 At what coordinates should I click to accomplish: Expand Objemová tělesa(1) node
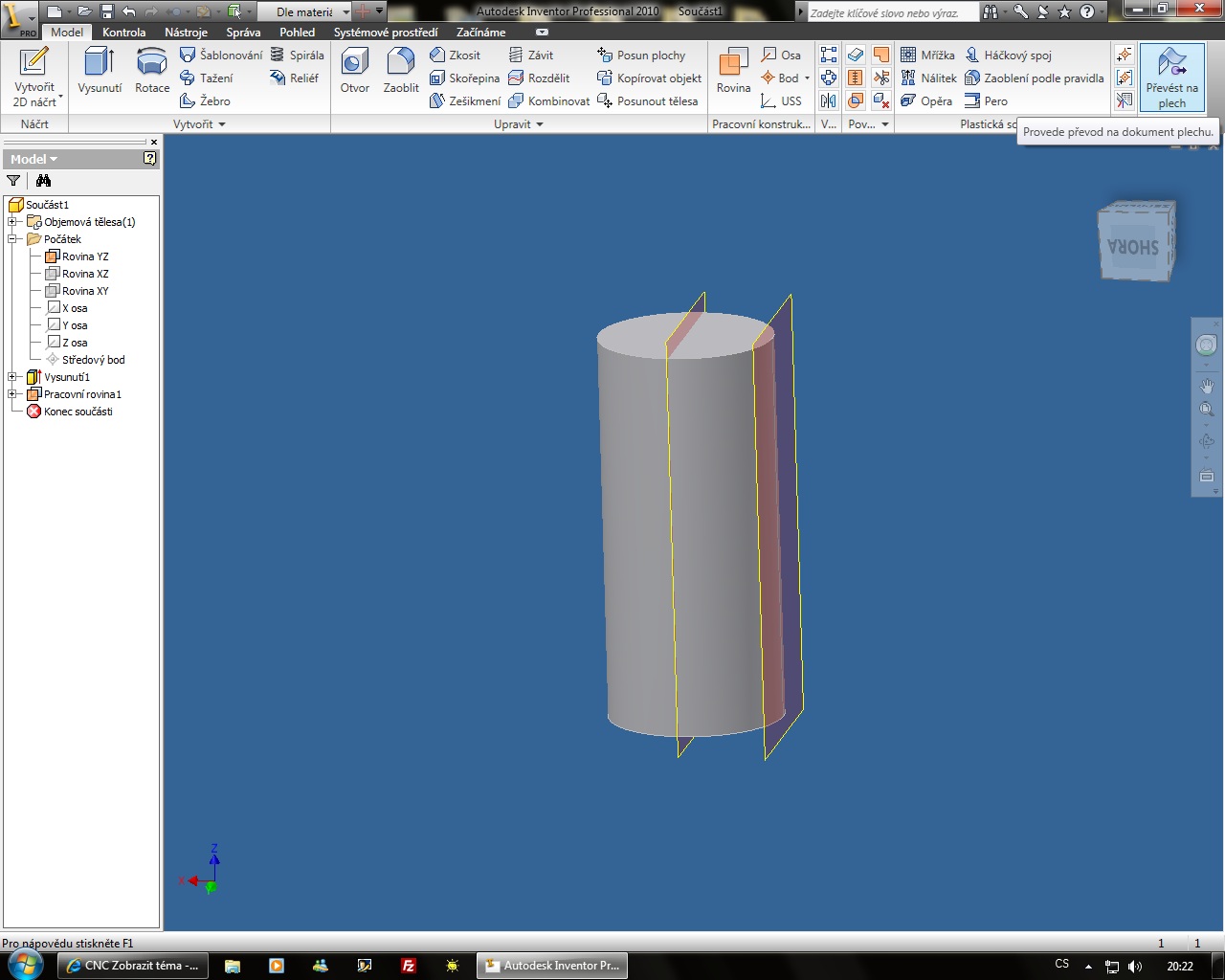pyautogui.click(x=13, y=222)
